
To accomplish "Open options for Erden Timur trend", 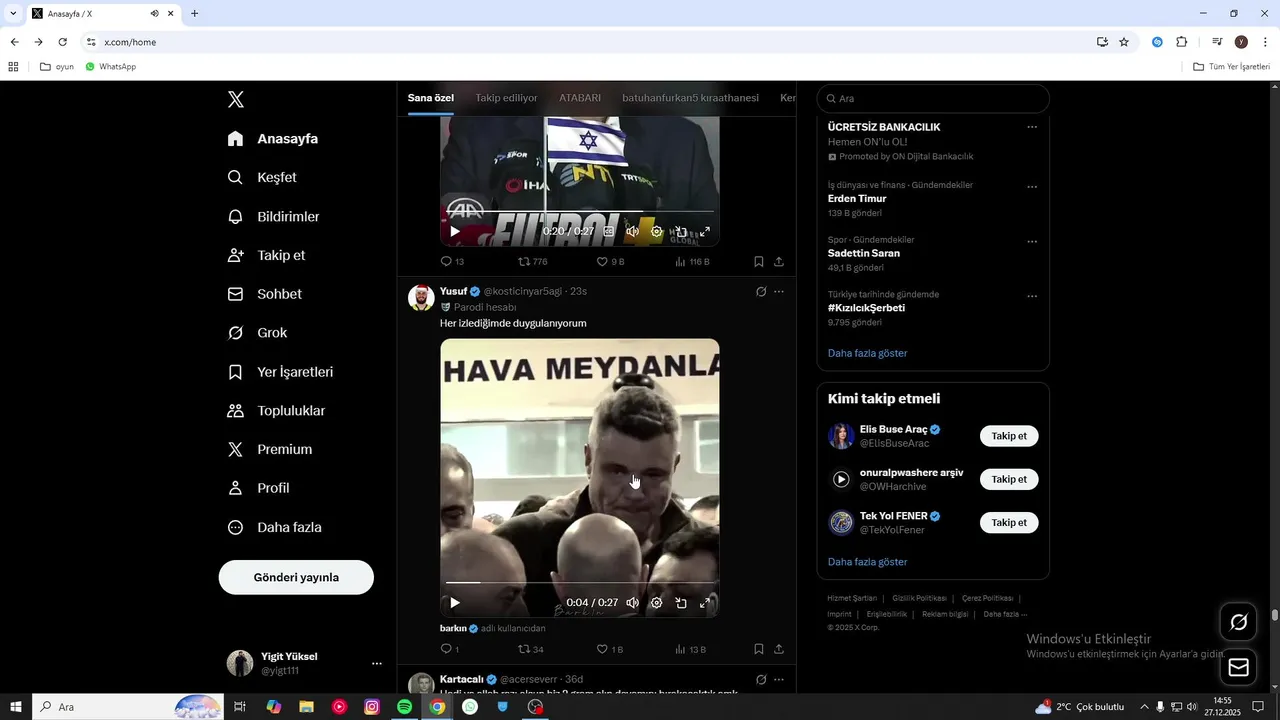I will pos(1032,187).
